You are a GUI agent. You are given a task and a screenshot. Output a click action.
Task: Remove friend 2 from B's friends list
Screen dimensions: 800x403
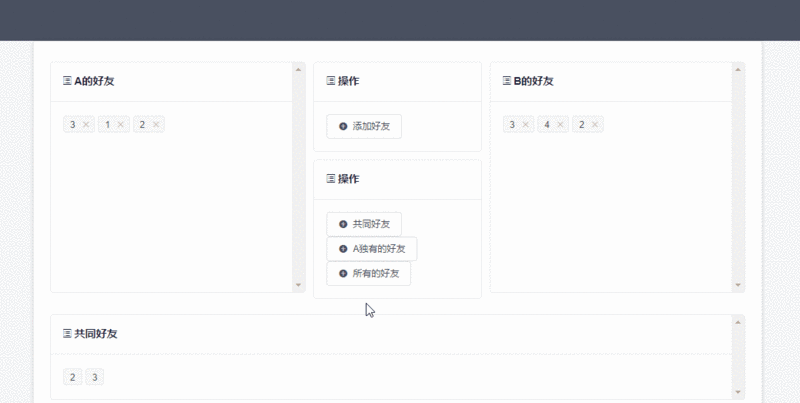595,124
